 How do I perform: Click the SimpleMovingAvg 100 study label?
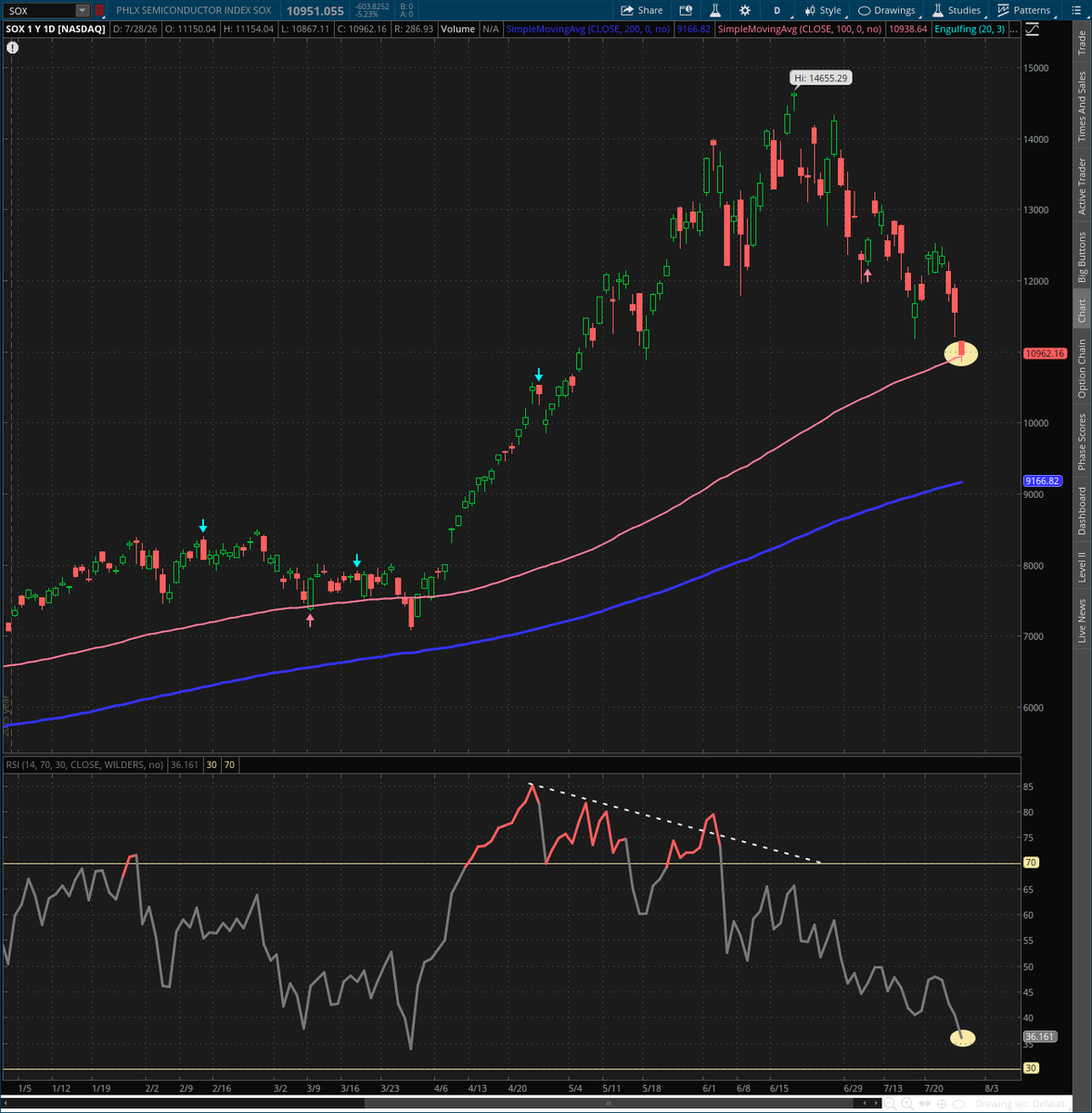[801, 30]
